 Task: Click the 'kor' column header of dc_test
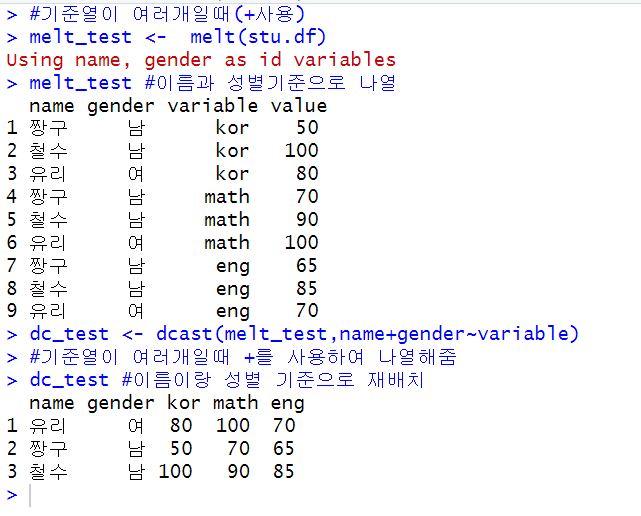(184, 403)
